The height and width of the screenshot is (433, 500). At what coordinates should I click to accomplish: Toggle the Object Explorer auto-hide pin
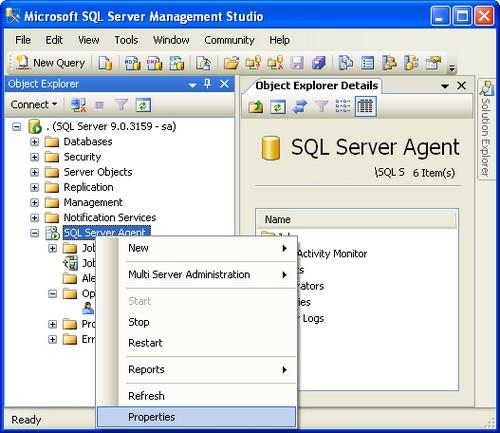click(x=207, y=84)
